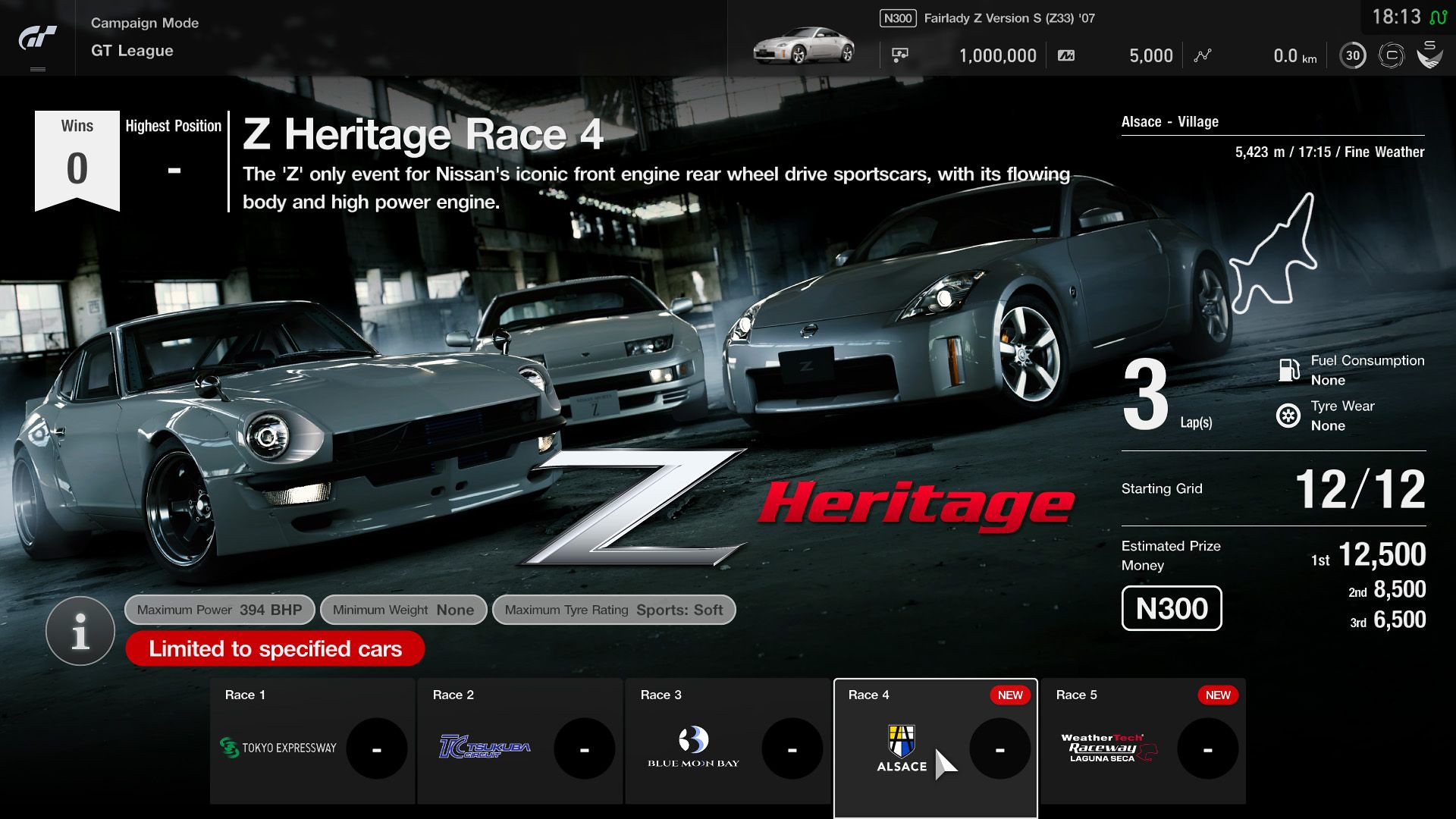1456x819 pixels.
Task: Click the Tokyo Expressway circuit logo
Action: pyautogui.click(x=279, y=748)
